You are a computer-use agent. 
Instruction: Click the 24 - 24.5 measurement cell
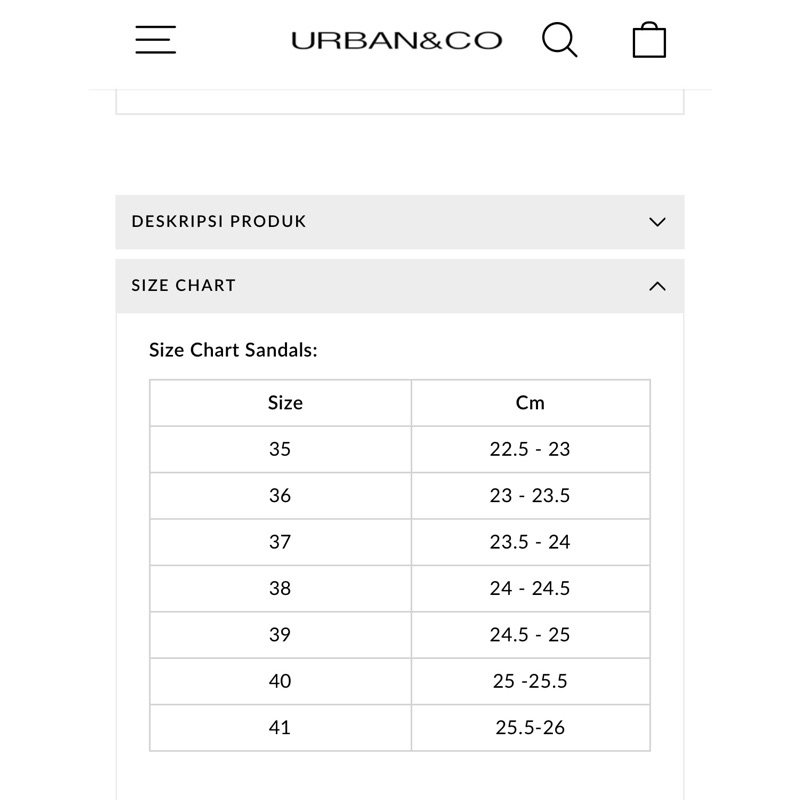[530, 589]
